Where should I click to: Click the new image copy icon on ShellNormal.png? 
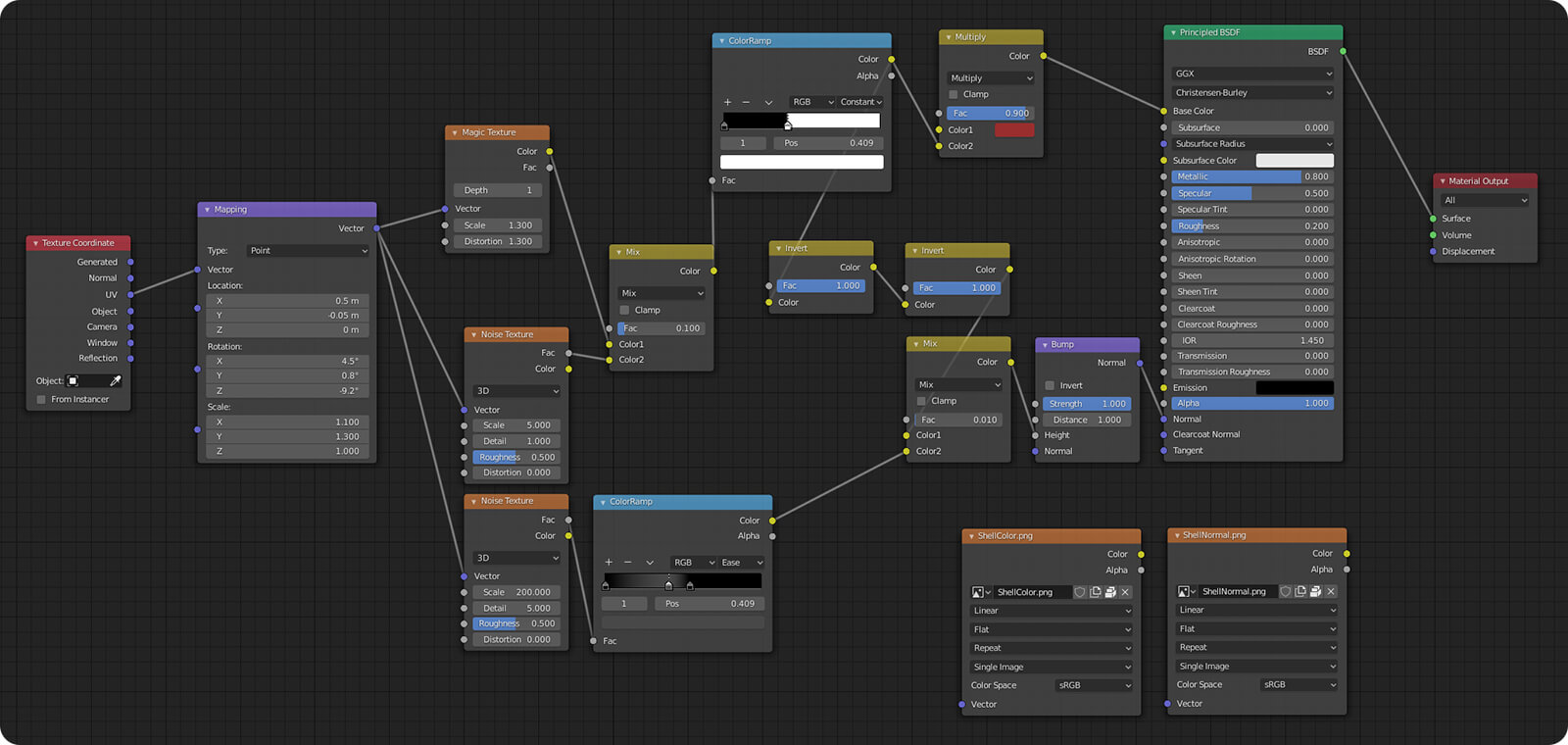coord(1300,591)
